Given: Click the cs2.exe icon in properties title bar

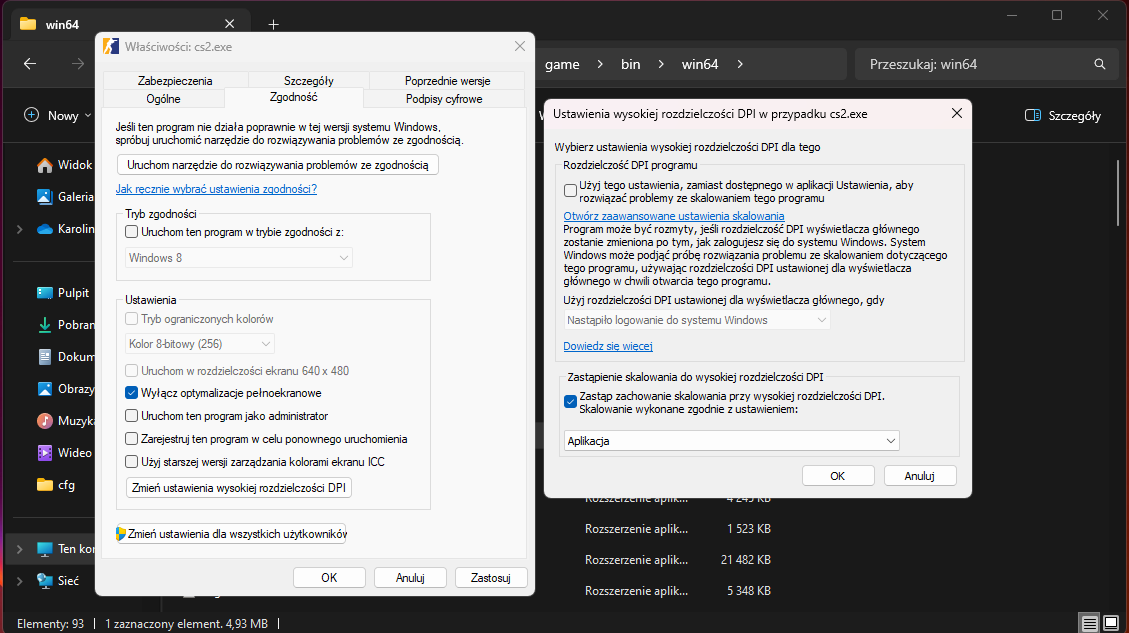Looking at the screenshot, I should [111, 46].
